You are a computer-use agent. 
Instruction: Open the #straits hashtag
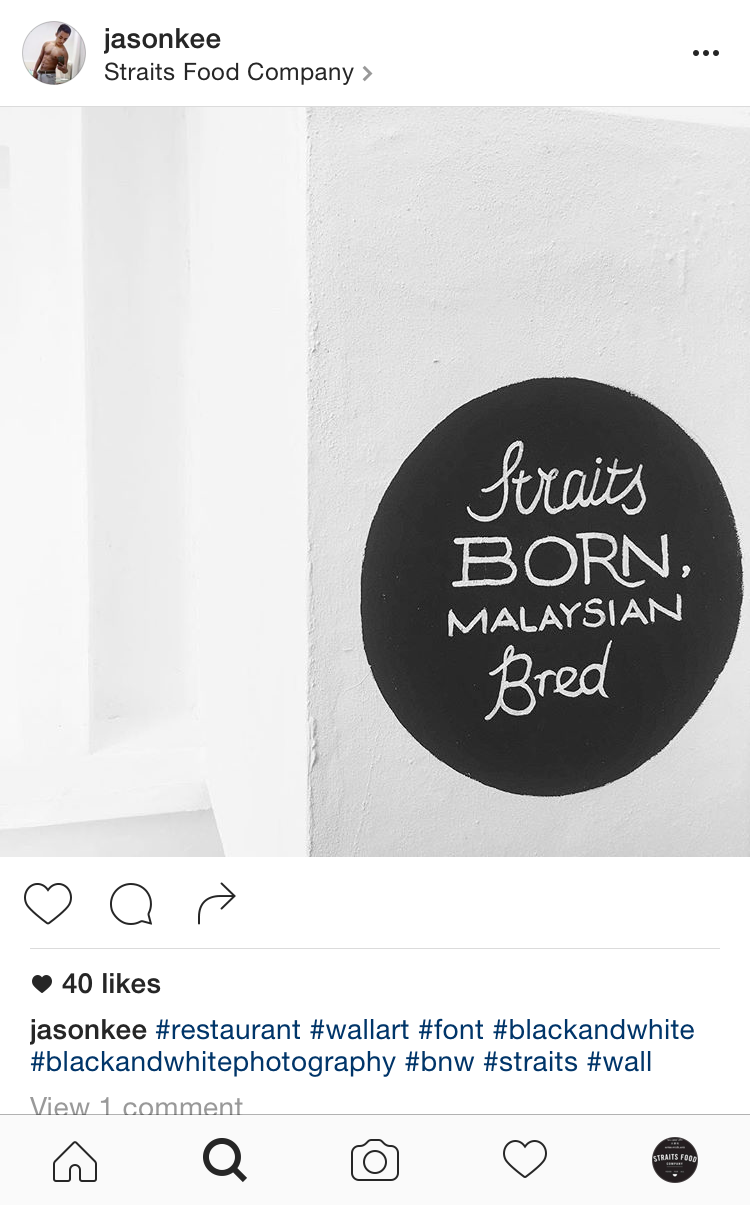pyautogui.click(x=531, y=1062)
